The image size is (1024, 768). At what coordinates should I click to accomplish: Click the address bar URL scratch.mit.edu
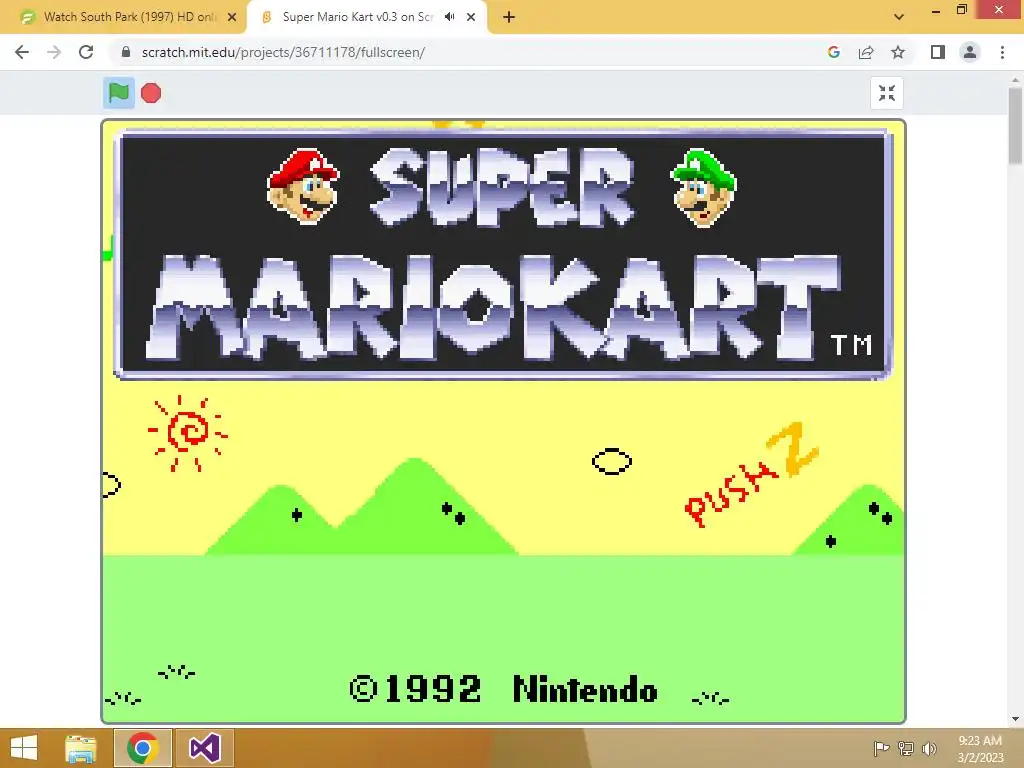[283, 52]
